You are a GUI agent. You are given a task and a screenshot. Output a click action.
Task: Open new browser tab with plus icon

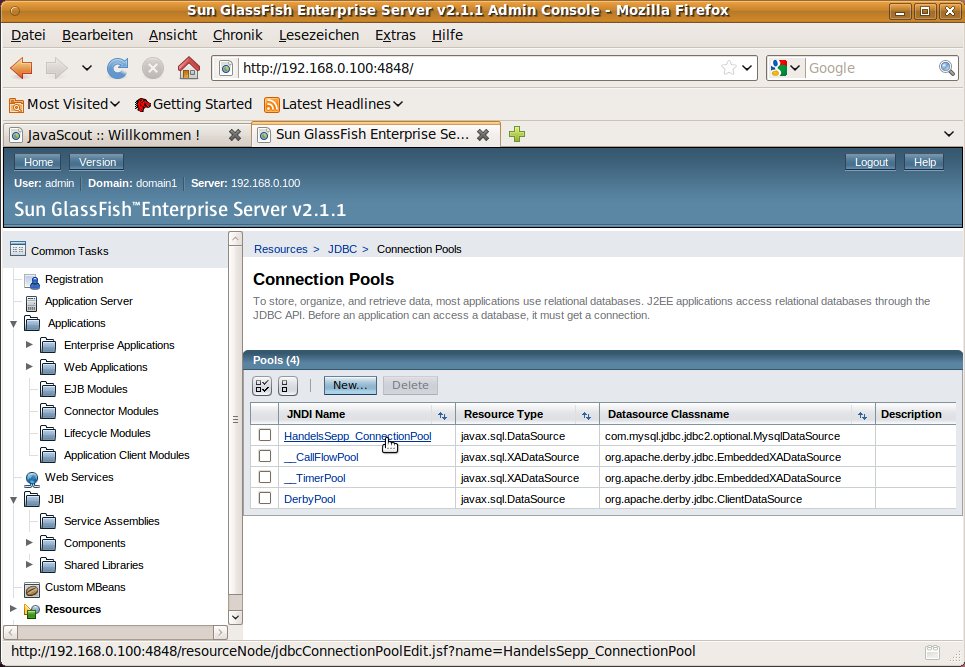(517, 134)
